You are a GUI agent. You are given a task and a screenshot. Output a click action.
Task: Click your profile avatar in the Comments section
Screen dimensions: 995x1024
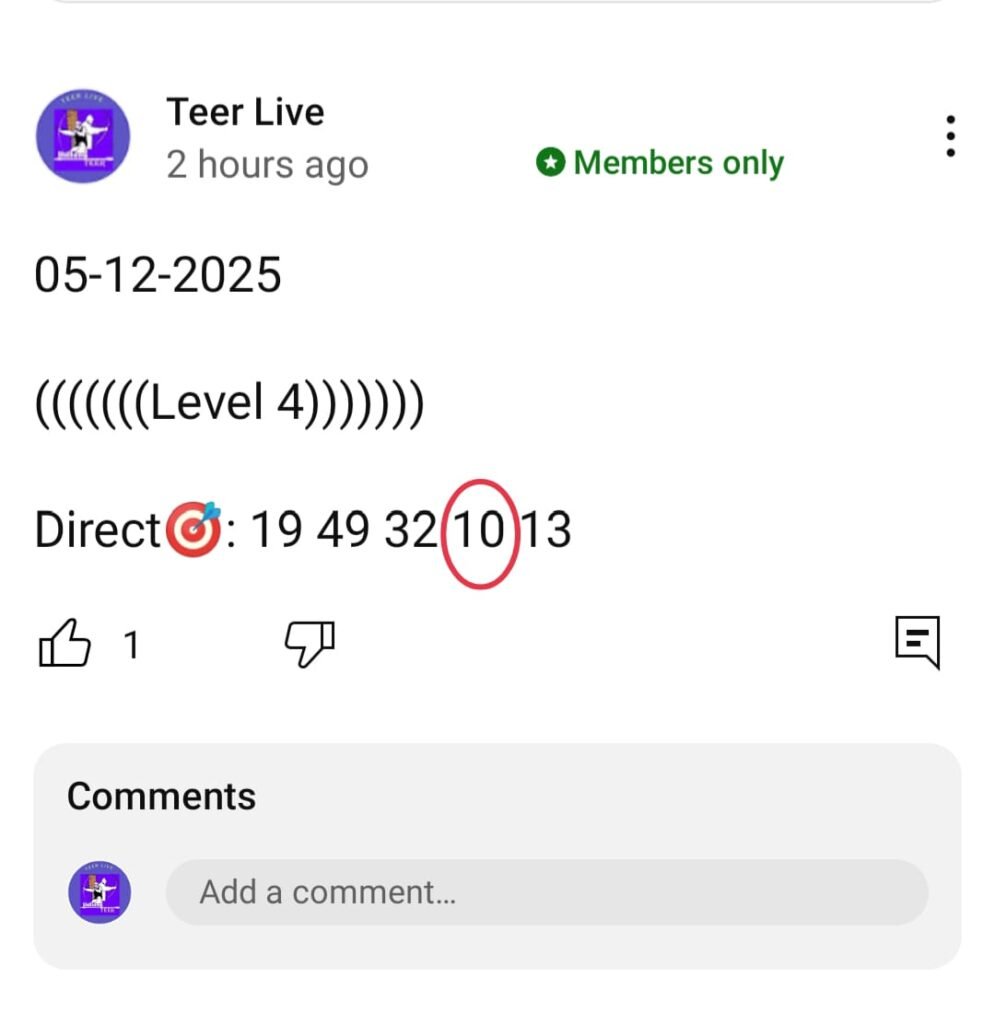click(x=100, y=891)
